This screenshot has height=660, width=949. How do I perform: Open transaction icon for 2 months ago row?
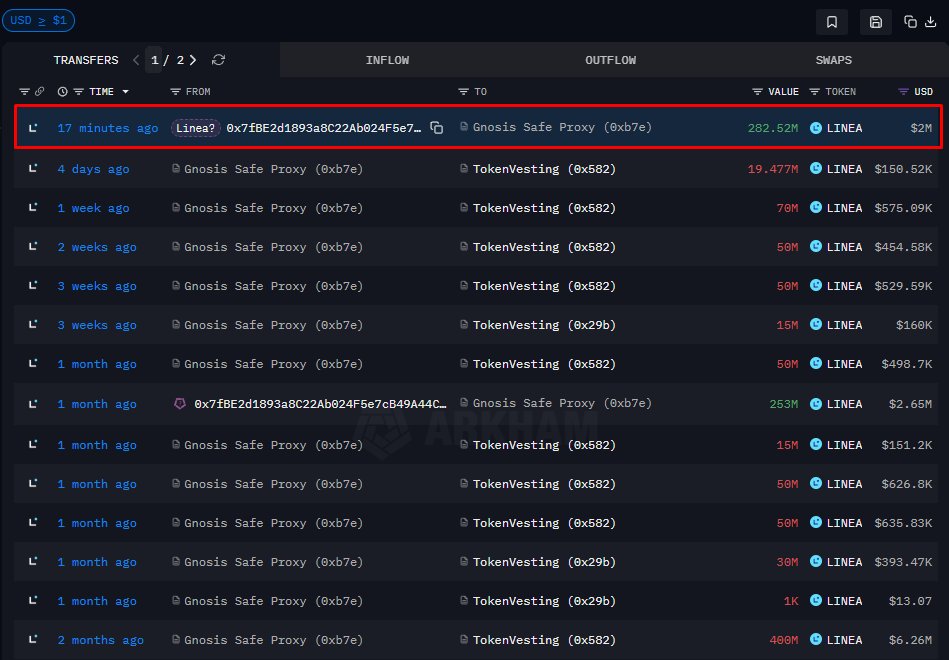click(x=33, y=639)
